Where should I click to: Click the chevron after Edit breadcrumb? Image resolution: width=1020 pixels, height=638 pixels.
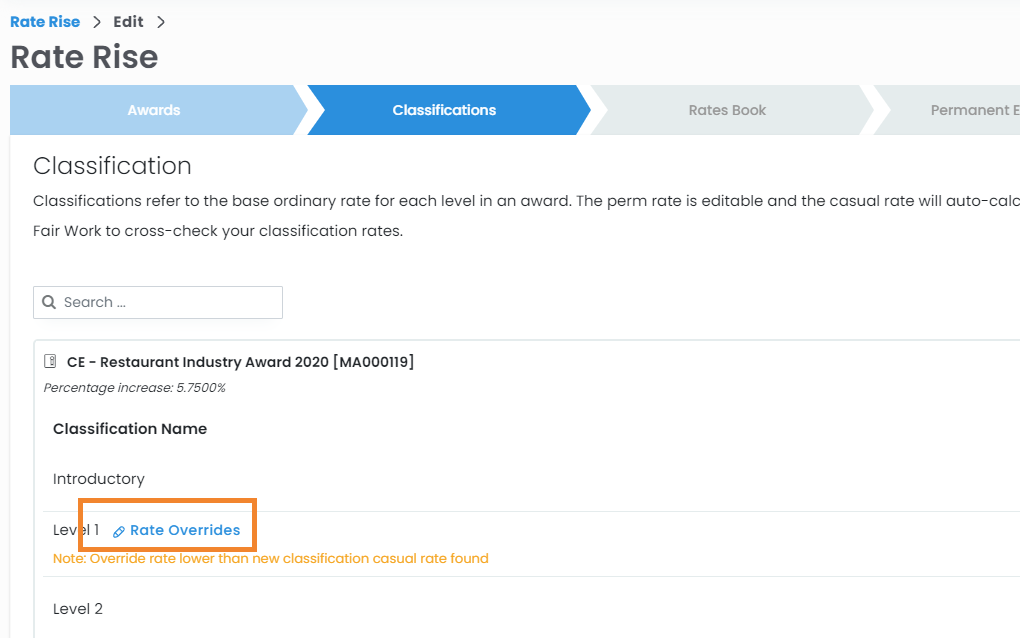161,22
